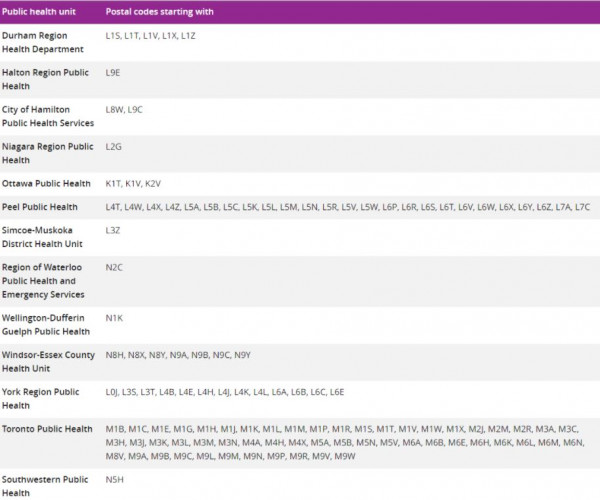Click Windsor-Essex County Health Unit label

tap(48, 361)
